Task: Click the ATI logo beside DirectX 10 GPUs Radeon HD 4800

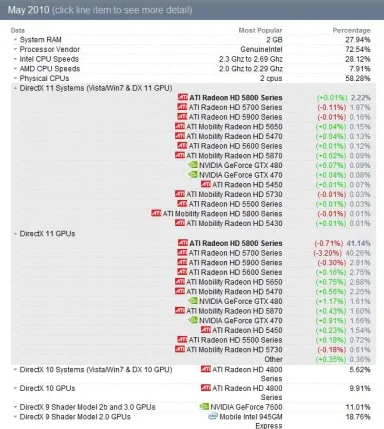Action: point(206,388)
